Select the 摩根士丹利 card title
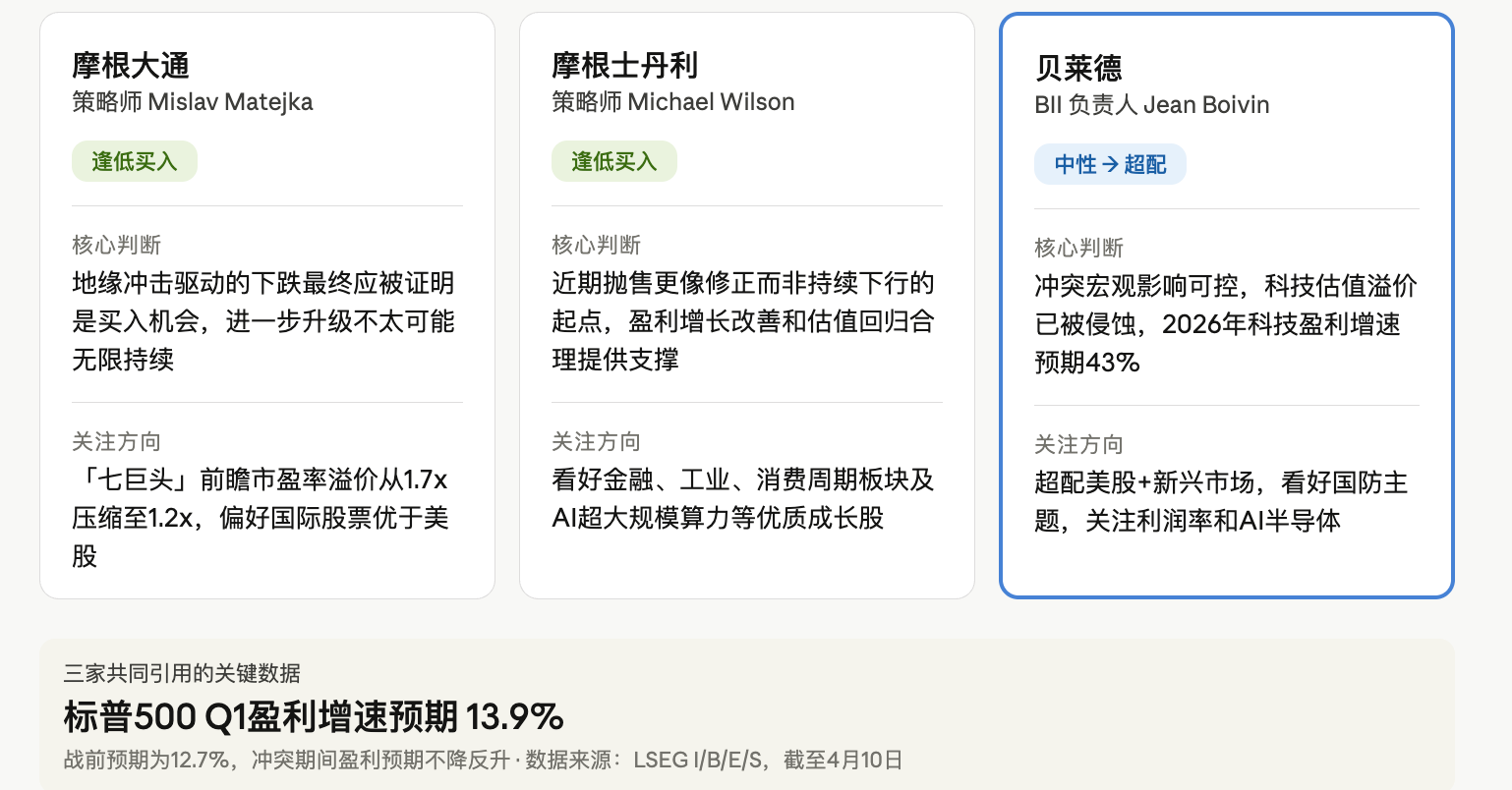1512x790 pixels. pyautogui.click(x=624, y=66)
